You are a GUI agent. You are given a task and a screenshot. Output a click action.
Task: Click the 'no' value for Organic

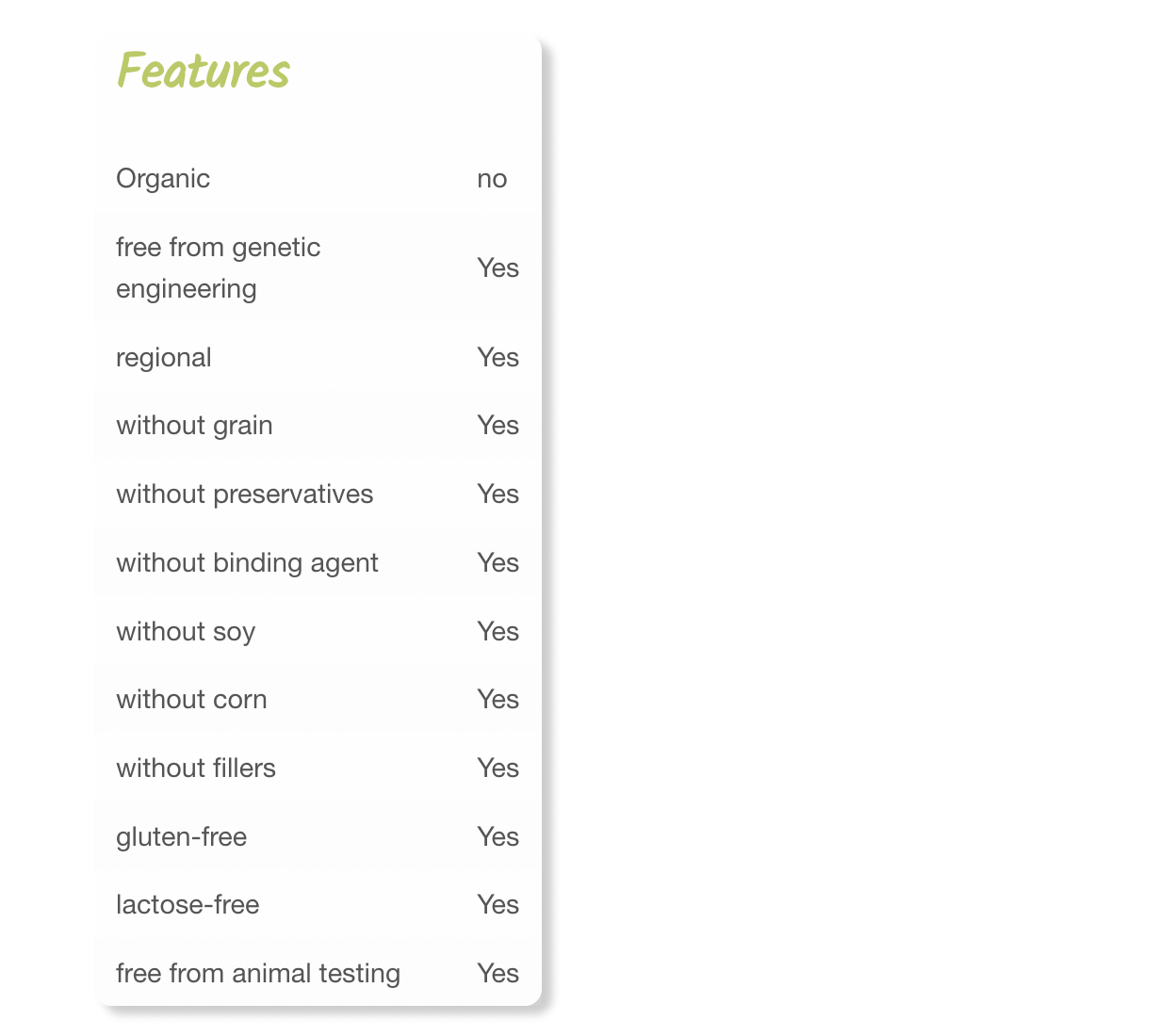pos(492,178)
